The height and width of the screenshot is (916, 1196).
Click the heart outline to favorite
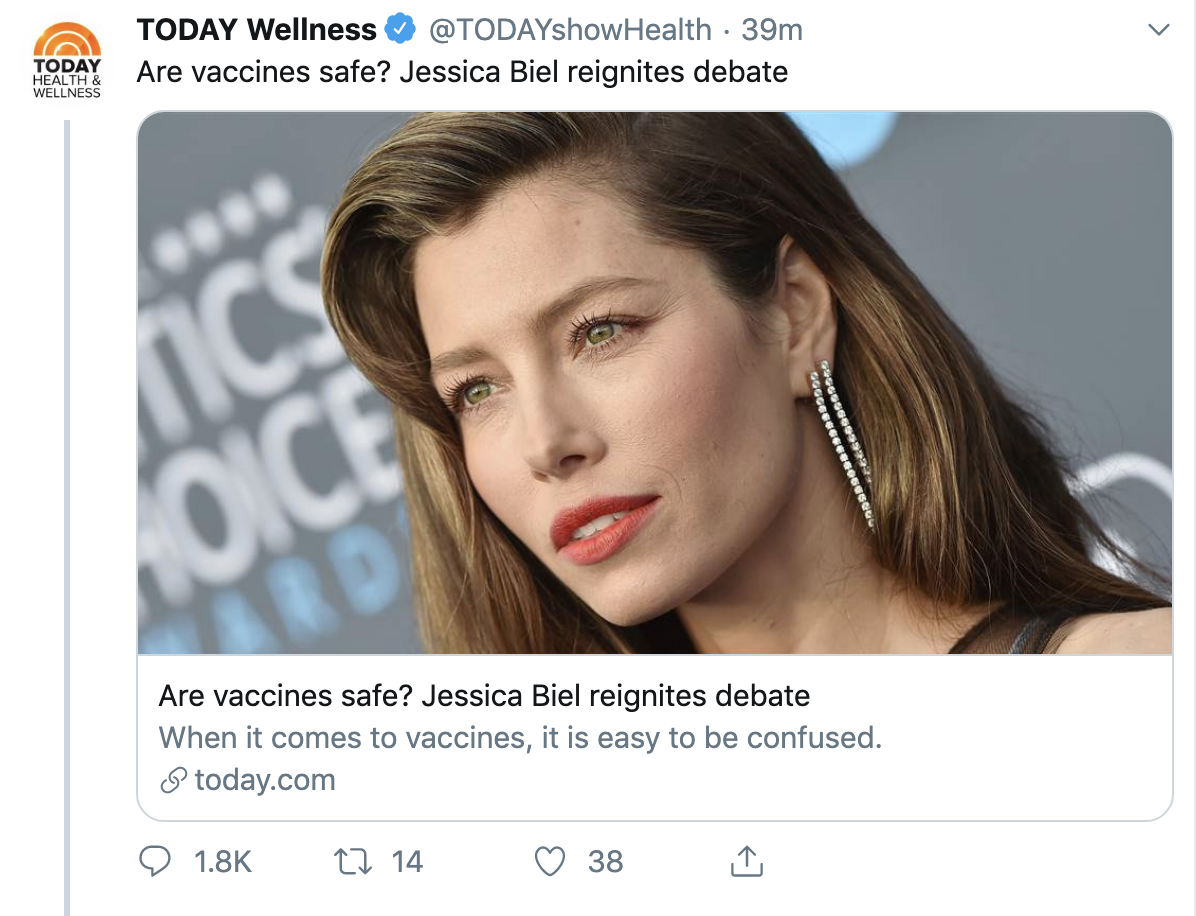coord(549,861)
